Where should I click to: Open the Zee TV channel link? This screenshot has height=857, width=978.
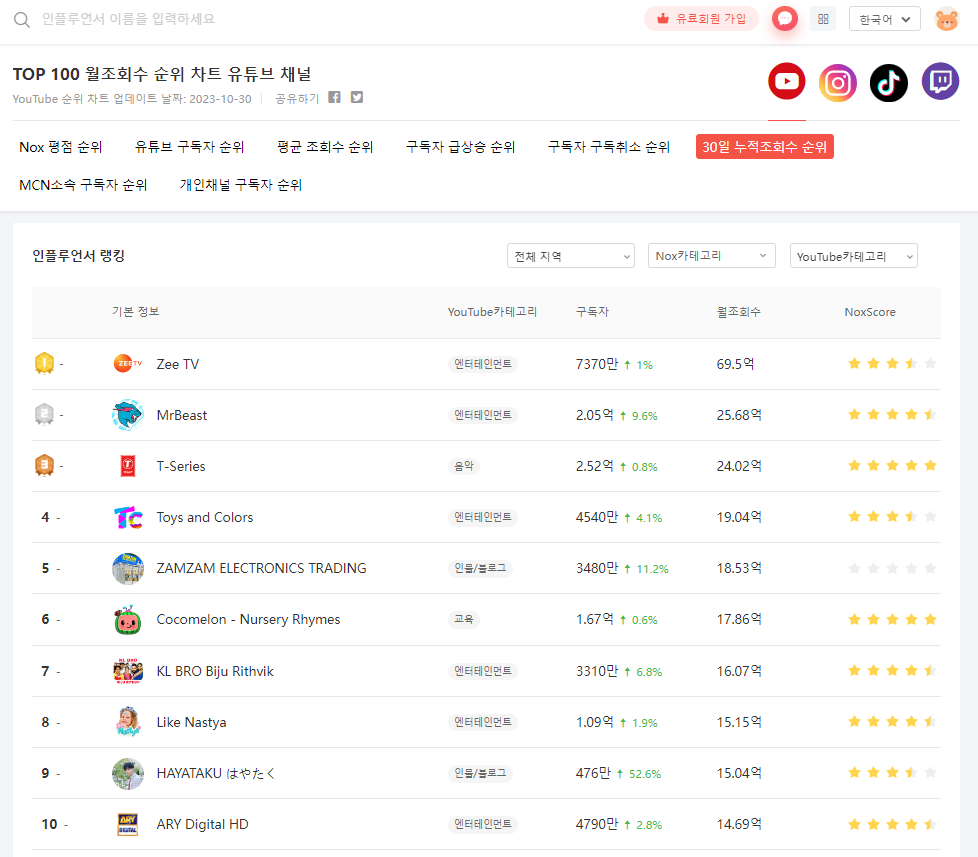(178, 364)
